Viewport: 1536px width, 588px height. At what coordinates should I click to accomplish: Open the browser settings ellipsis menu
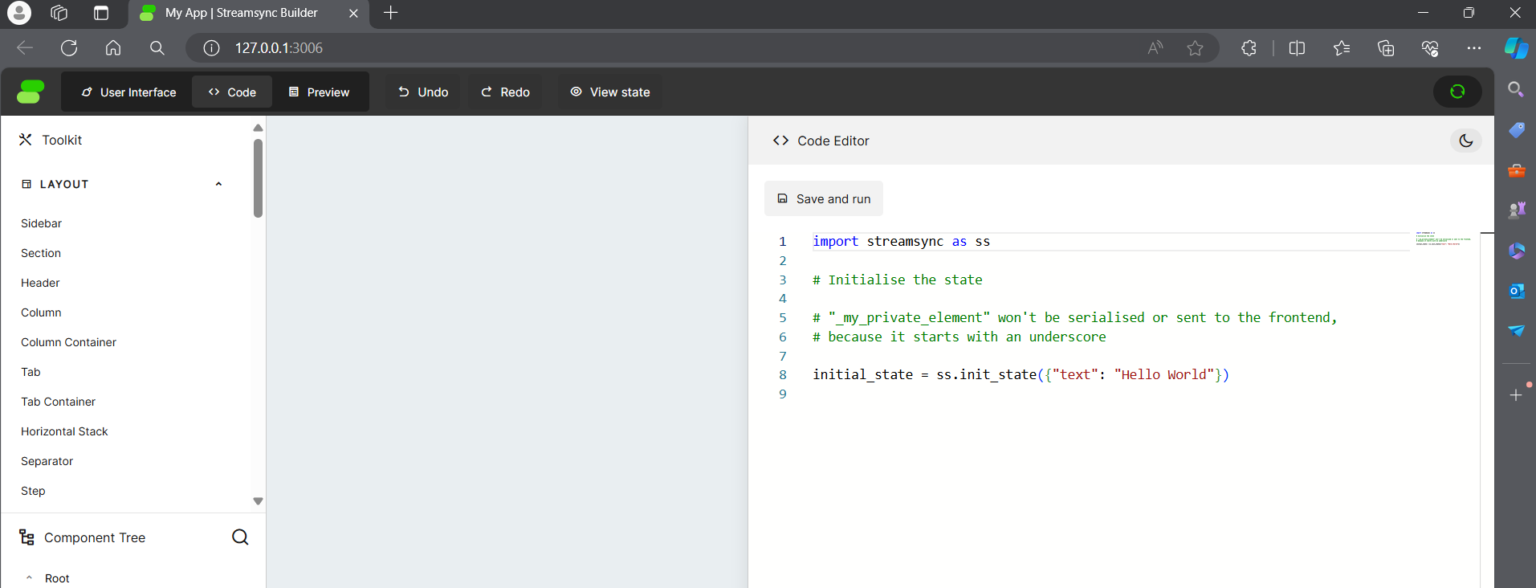point(1474,47)
